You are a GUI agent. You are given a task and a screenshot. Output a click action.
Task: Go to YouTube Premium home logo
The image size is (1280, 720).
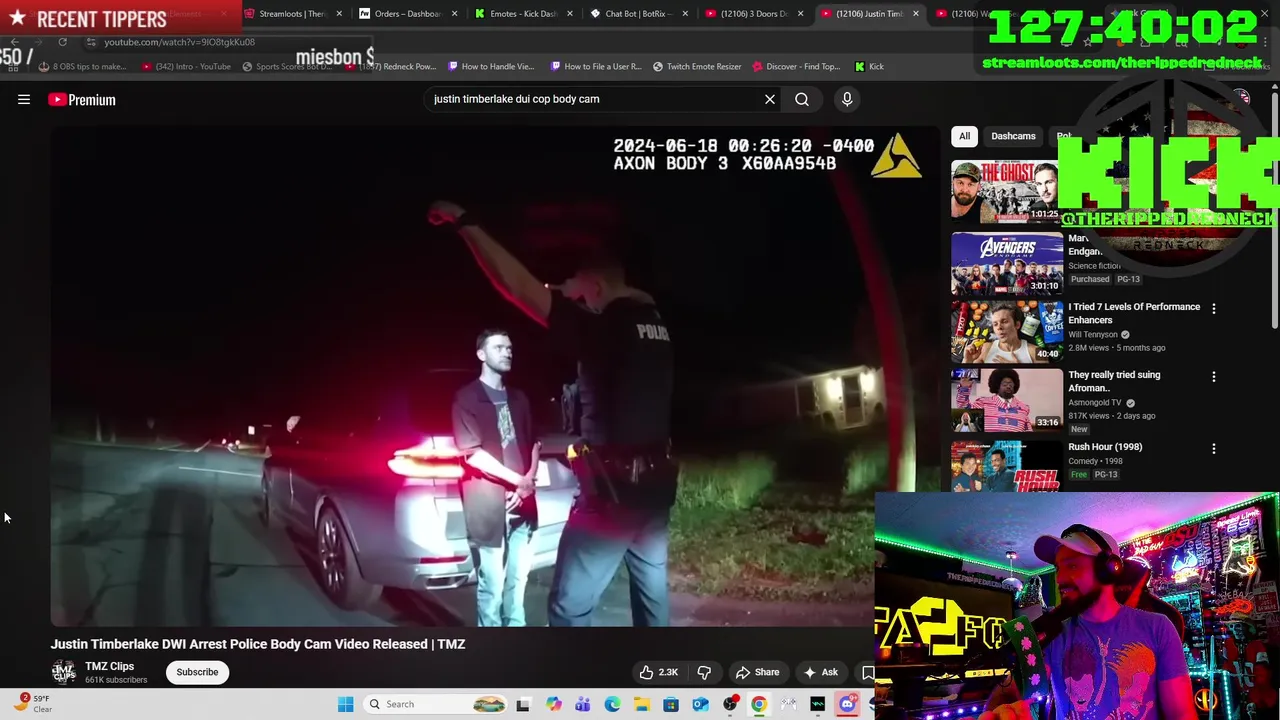pos(82,99)
